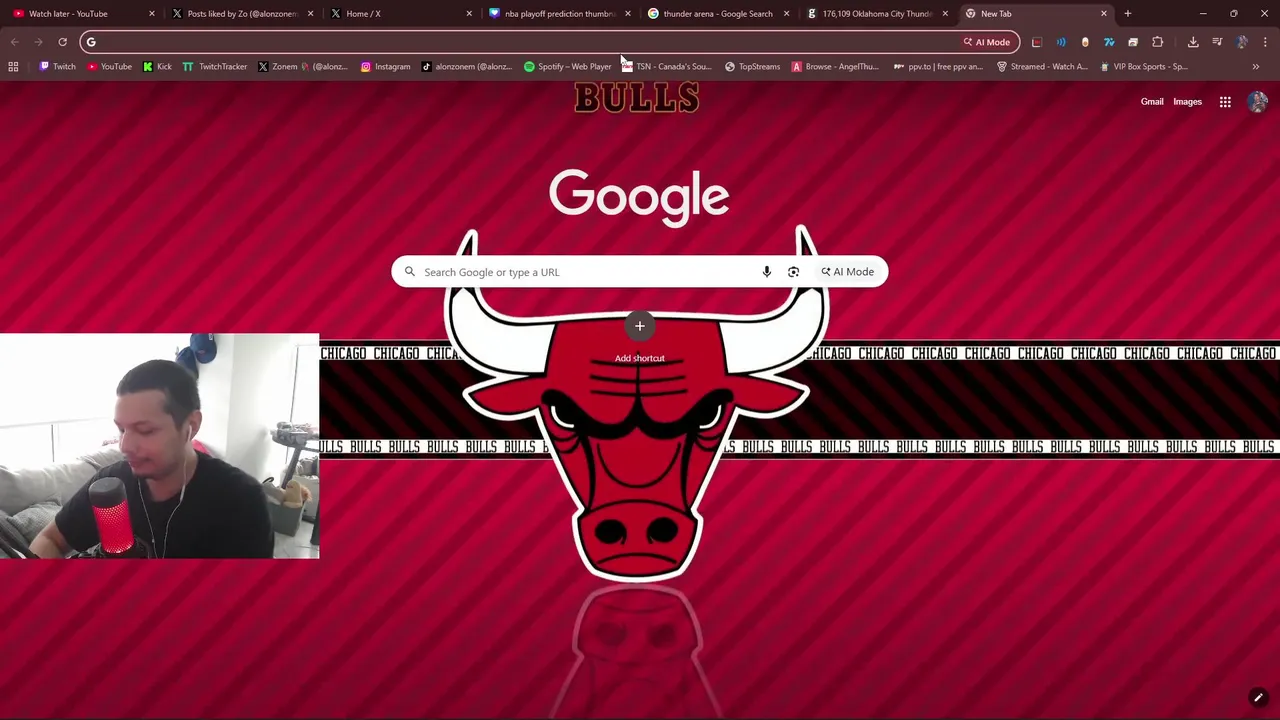Click the browser back arrow

tap(14, 42)
